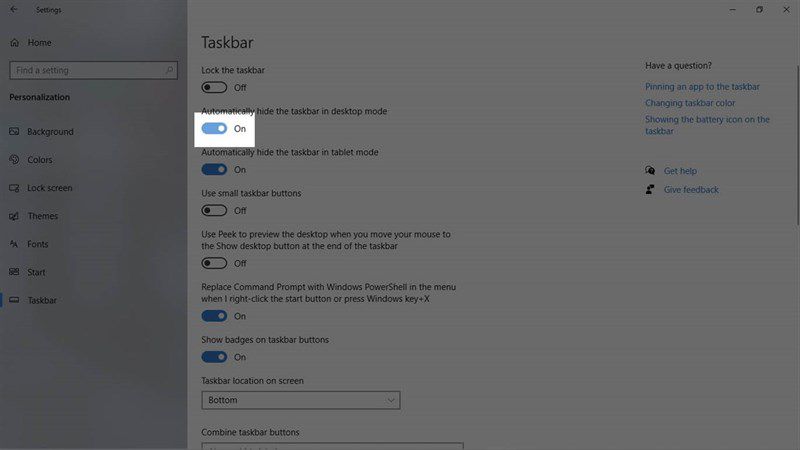
Task: Click the Fonts icon in sidebar
Action: click(x=14, y=244)
